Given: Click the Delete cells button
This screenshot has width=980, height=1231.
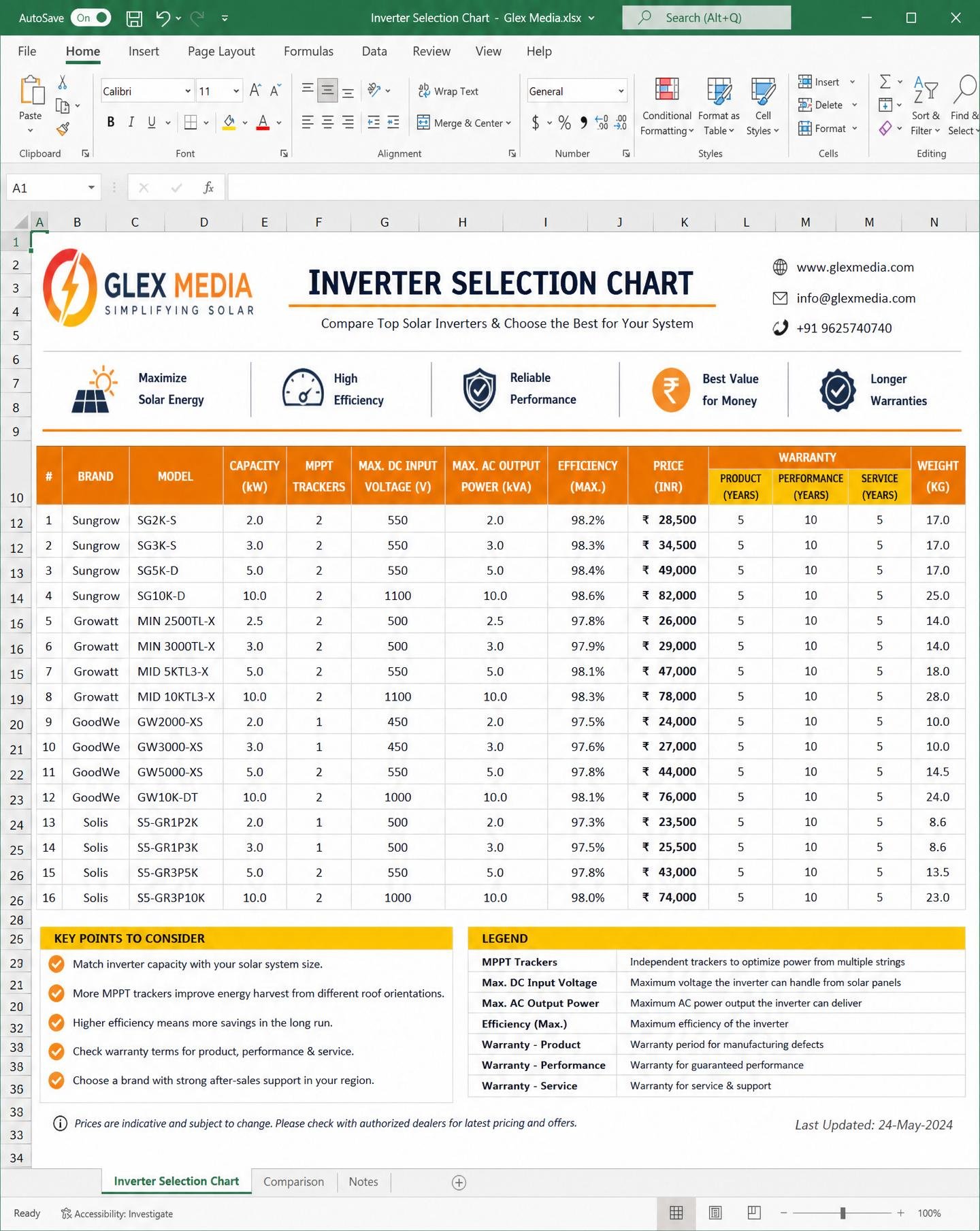Looking at the screenshot, I should point(828,105).
